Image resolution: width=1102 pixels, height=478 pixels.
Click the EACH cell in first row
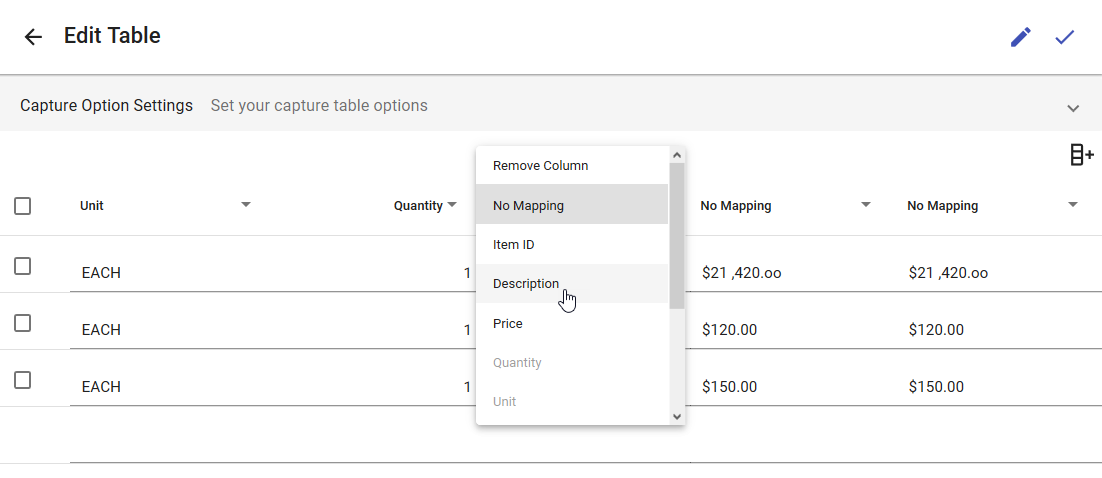pyautogui.click(x=101, y=273)
